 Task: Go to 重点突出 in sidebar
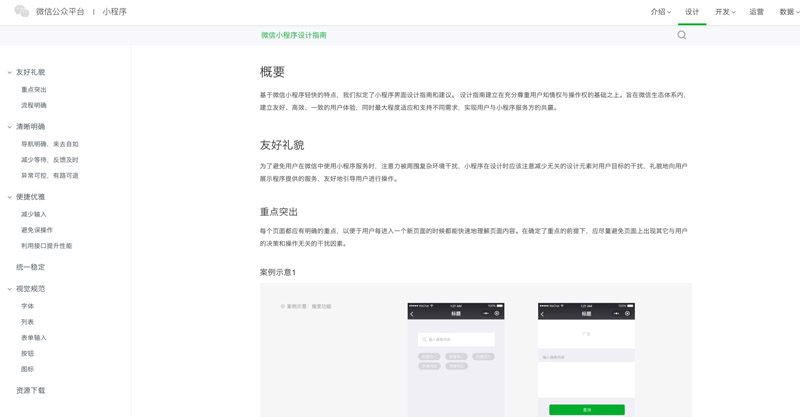[34, 90]
